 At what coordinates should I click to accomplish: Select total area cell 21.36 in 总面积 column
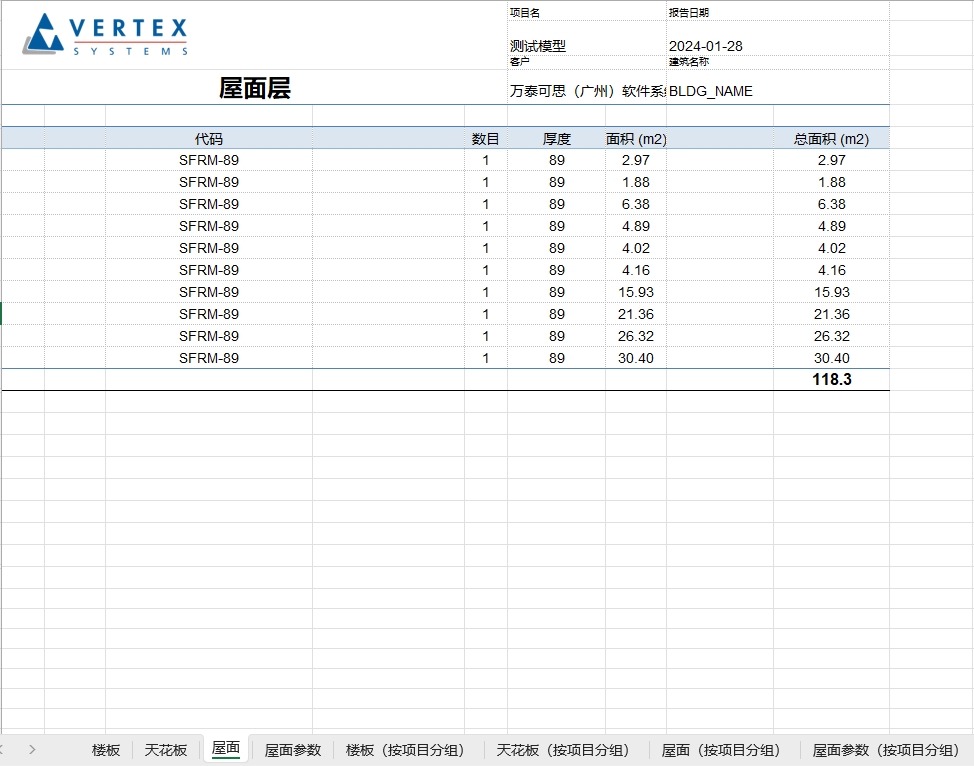pos(831,314)
